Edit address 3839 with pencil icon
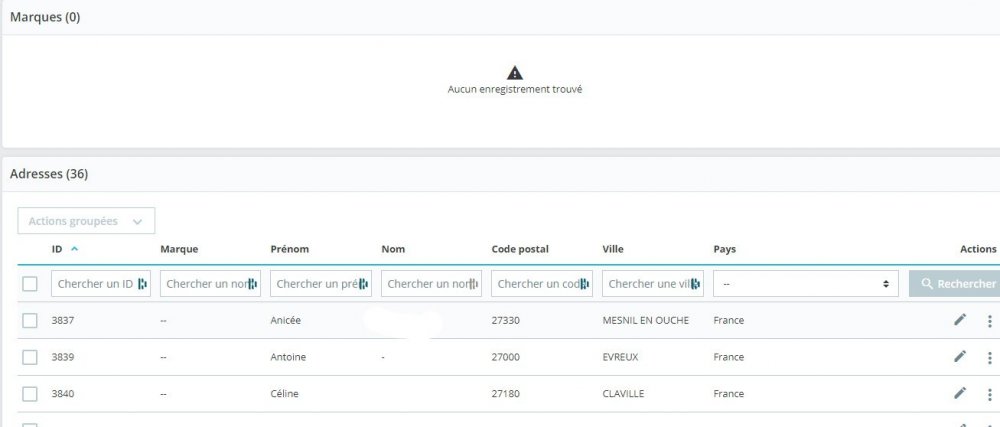Viewport: 1000px width, 427px height. 960,357
